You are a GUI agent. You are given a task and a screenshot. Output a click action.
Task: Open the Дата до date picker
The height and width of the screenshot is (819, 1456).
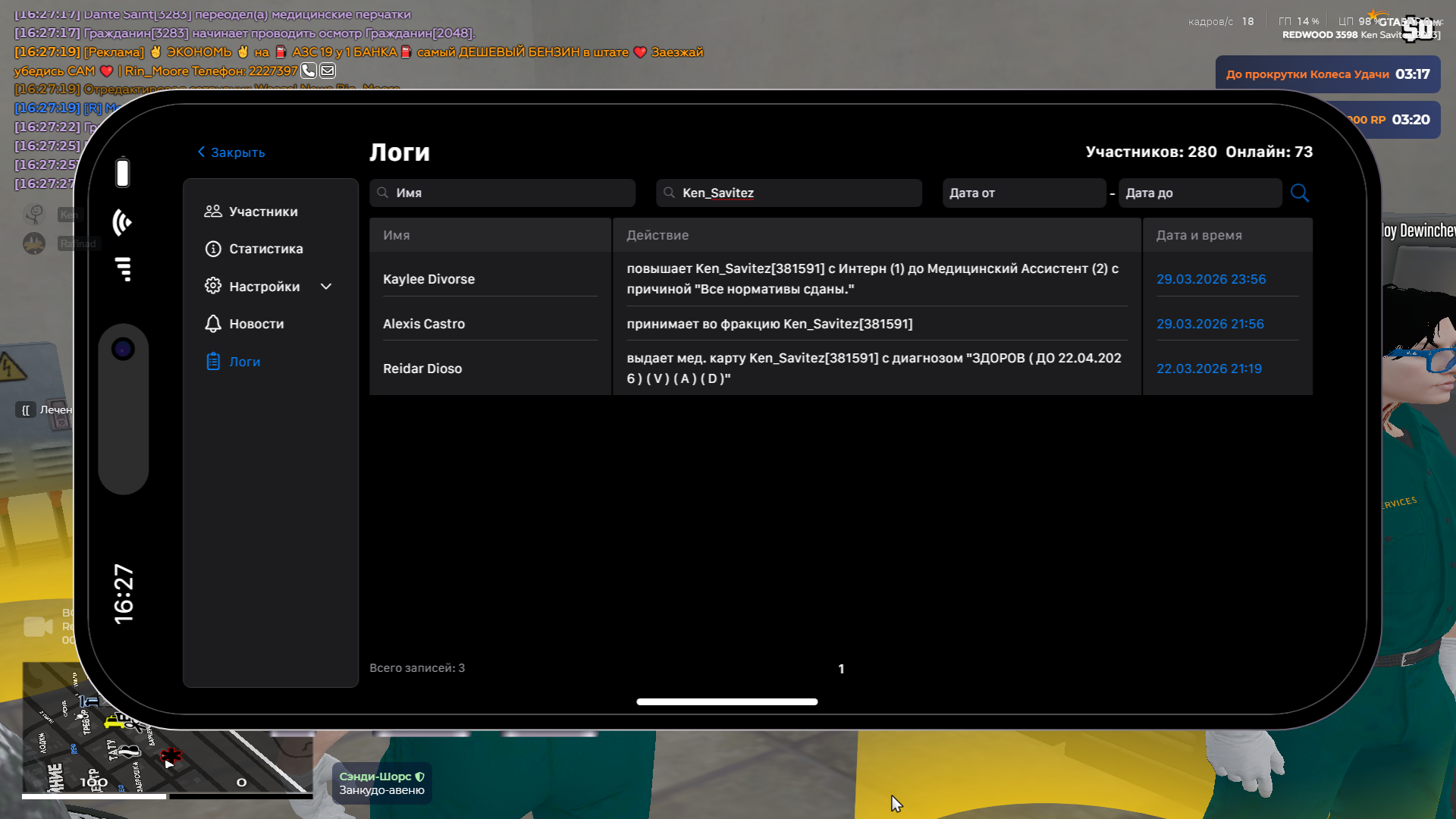[x=1200, y=193]
